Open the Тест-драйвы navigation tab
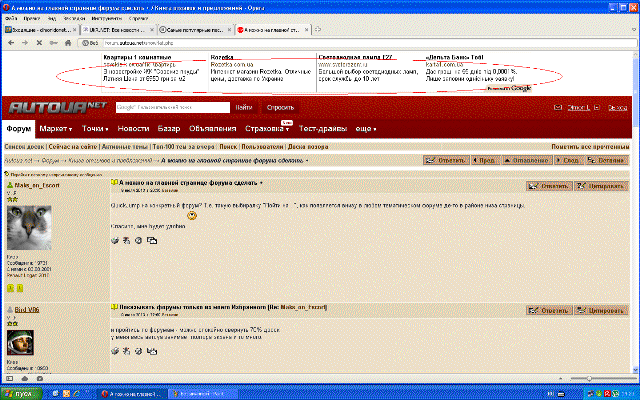 click(x=323, y=130)
